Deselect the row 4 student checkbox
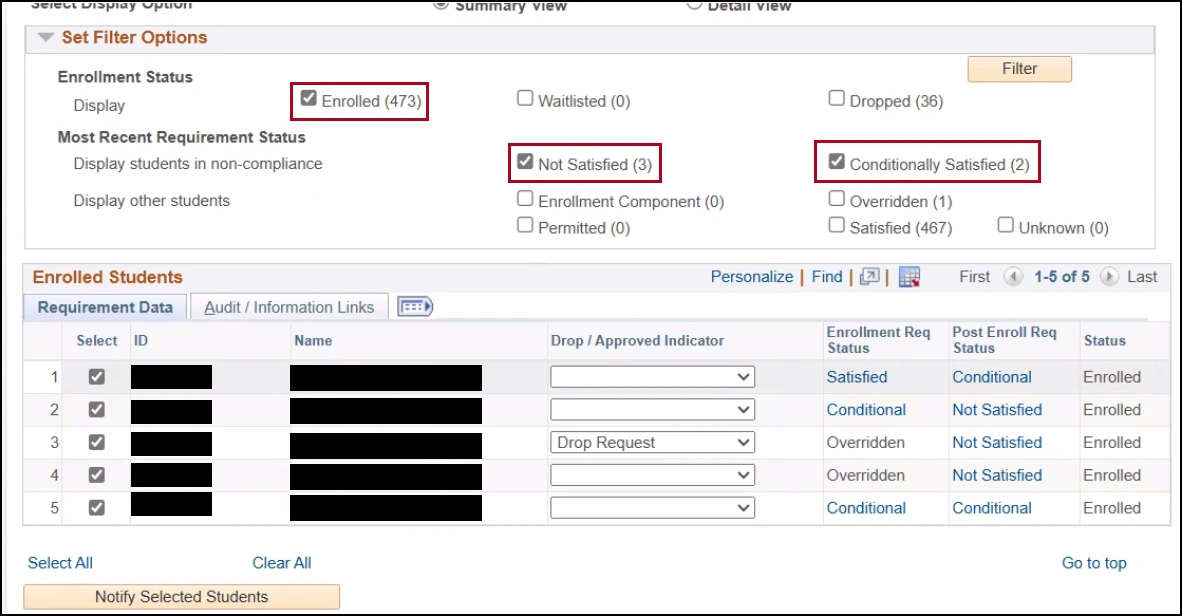This screenshot has height=616, width=1182. (x=96, y=475)
